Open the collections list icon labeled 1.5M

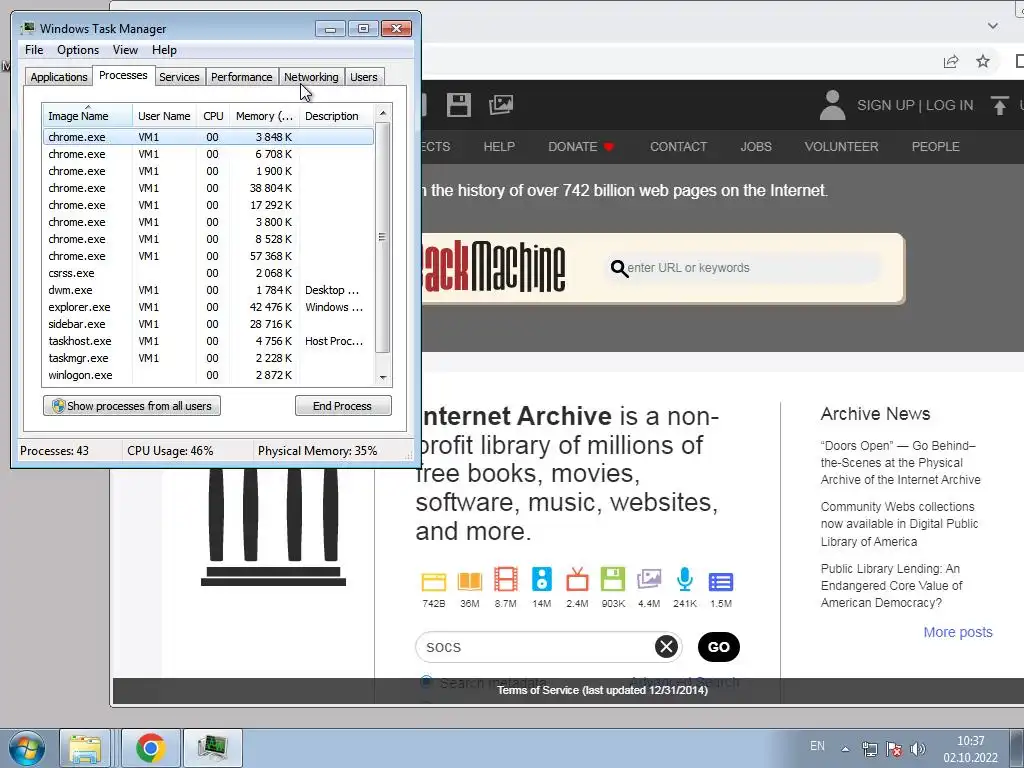coord(721,581)
